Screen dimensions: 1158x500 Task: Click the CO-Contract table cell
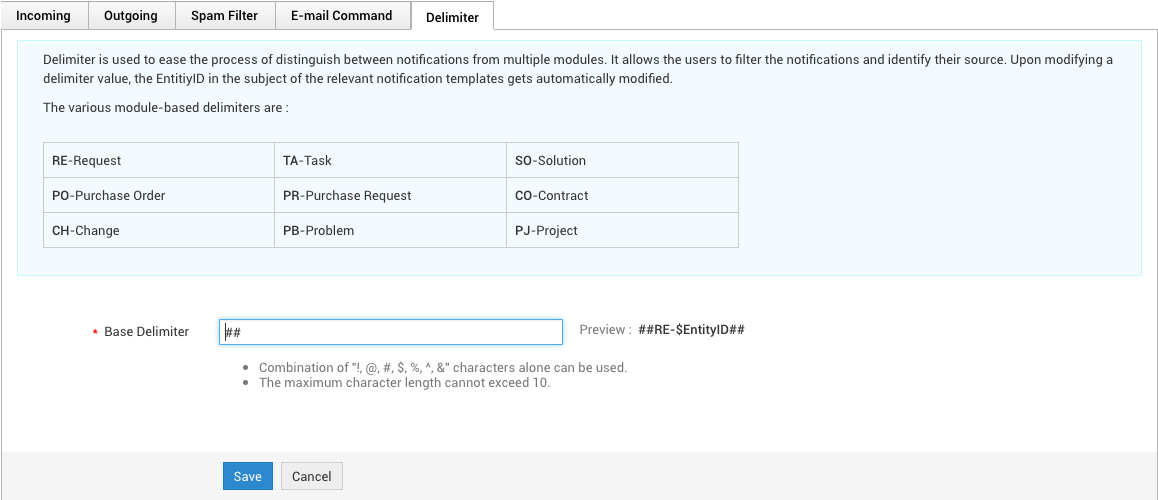(x=622, y=195)
